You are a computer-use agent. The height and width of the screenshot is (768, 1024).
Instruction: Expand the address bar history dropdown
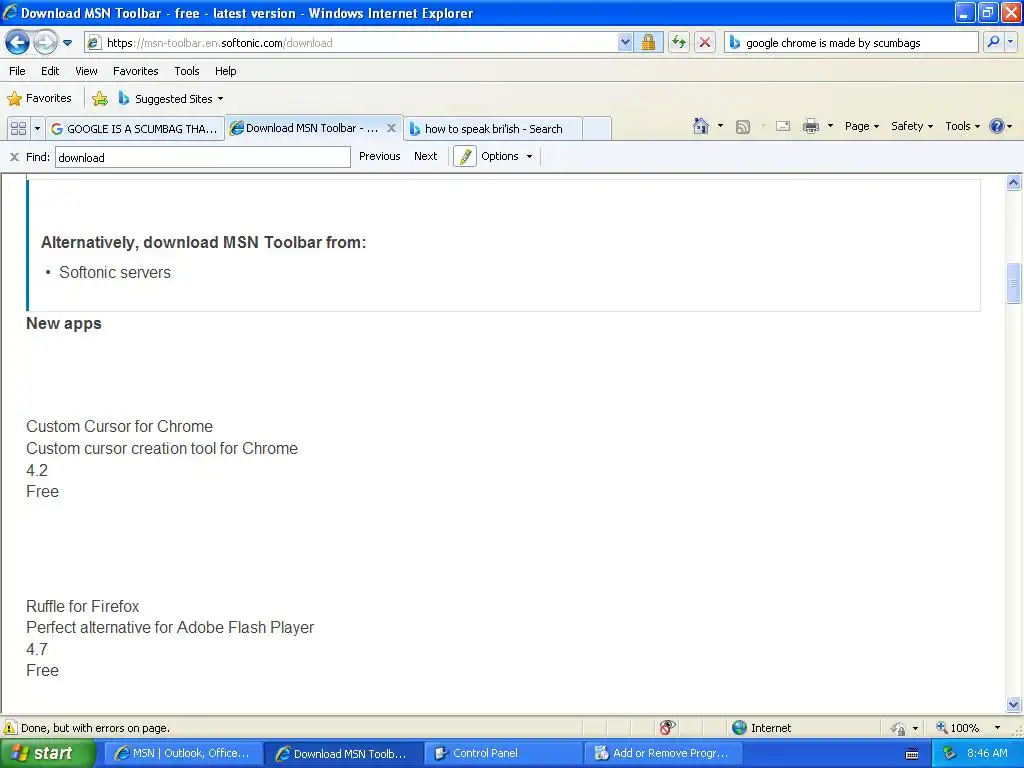(x=625, y=43)
